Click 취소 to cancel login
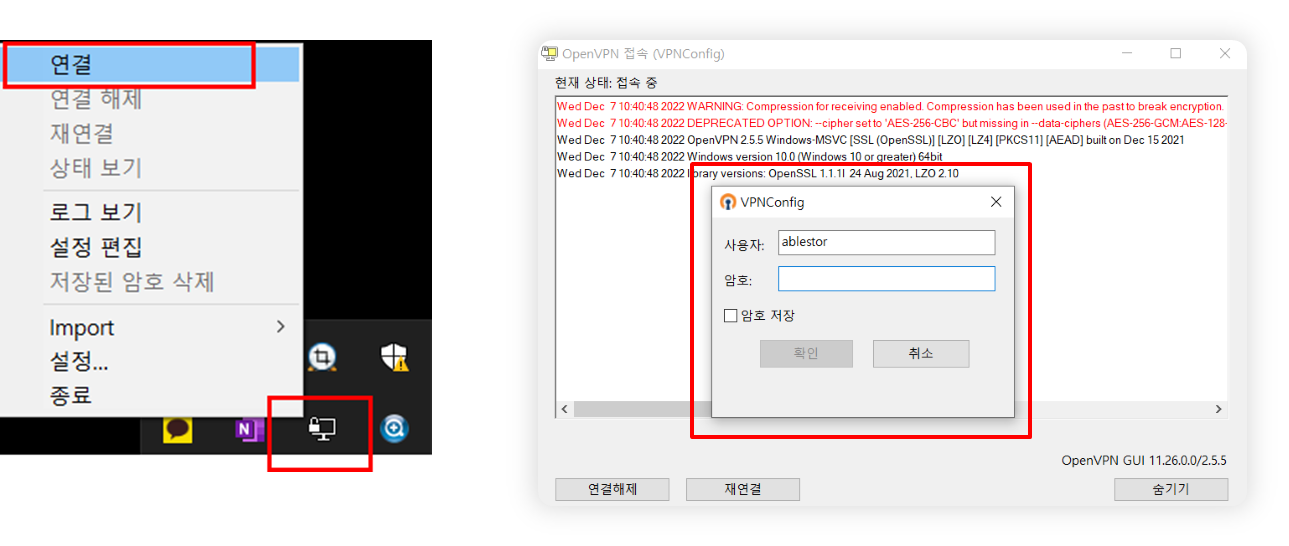The height and width of the screenshot is (546, 1289). pos(921,353)
